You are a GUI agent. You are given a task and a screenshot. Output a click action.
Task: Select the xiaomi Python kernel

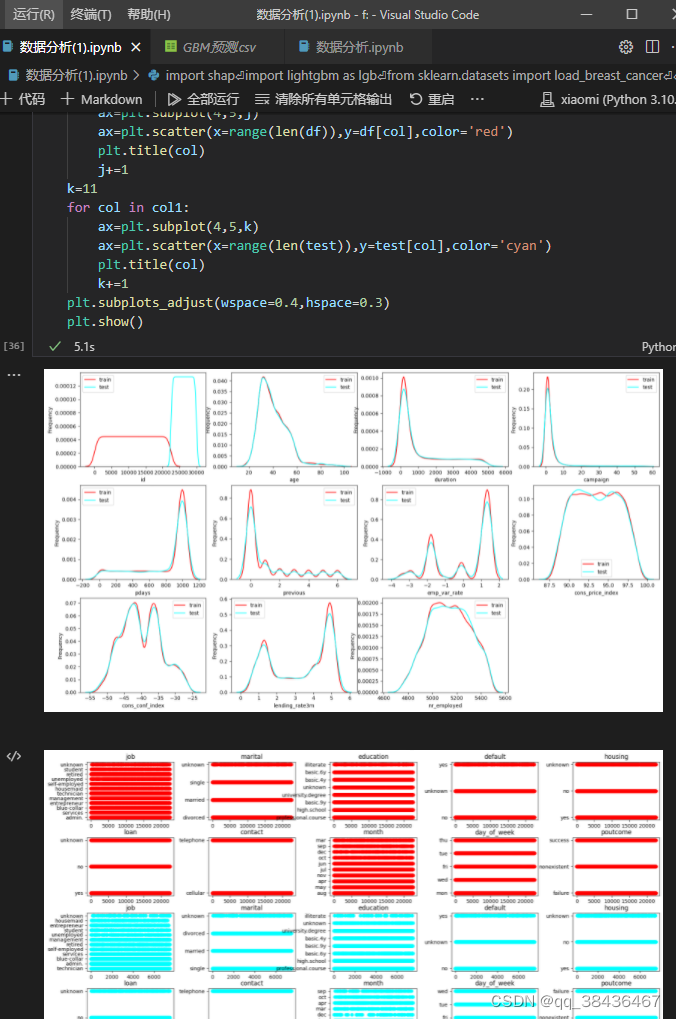[x=608, y=99]
